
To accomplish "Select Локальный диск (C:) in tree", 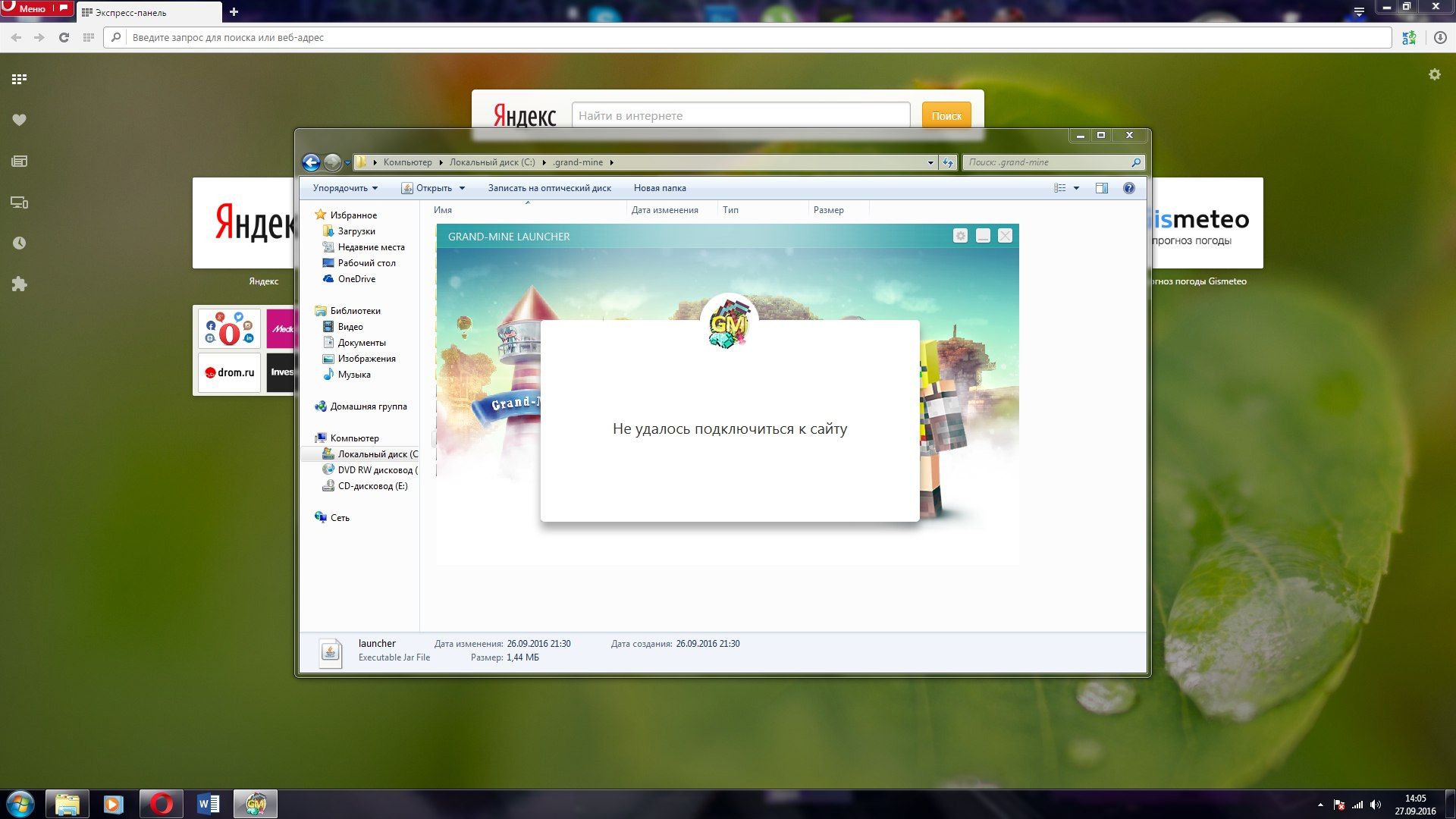I will pos(370,454).
